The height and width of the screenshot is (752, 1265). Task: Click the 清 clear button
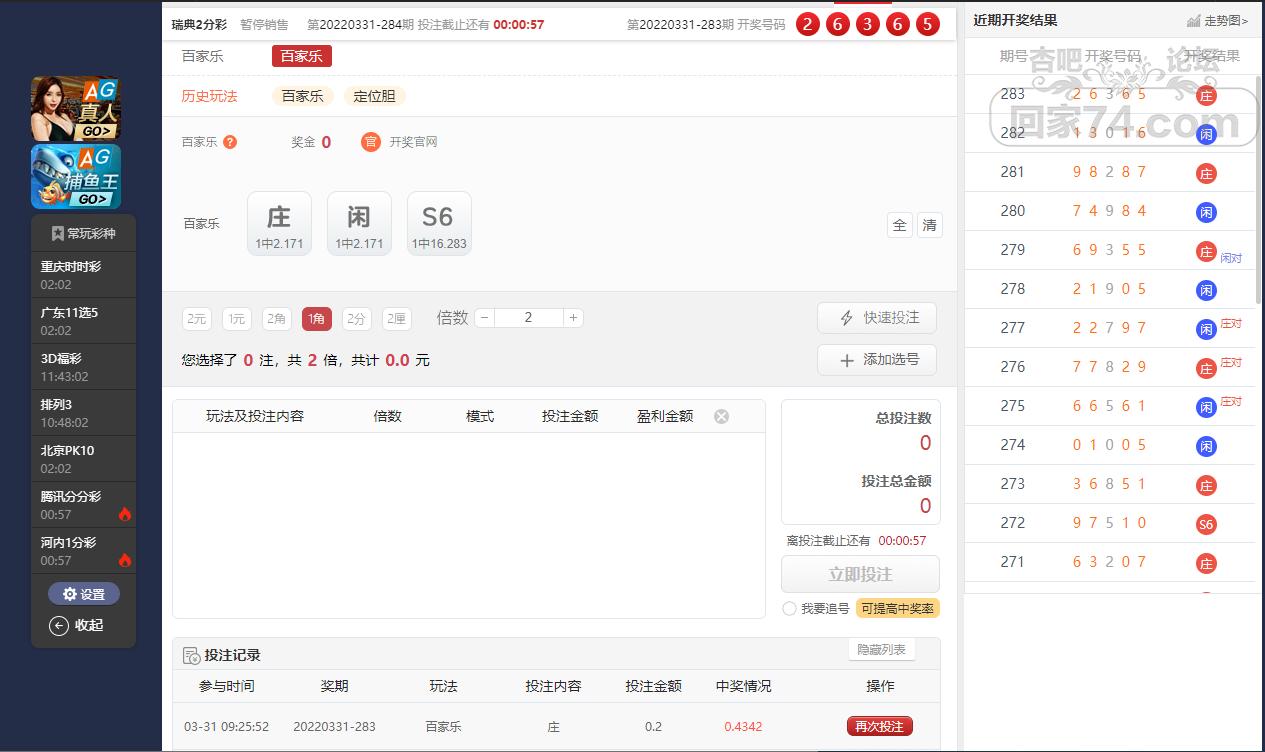(x=930, y=225)
